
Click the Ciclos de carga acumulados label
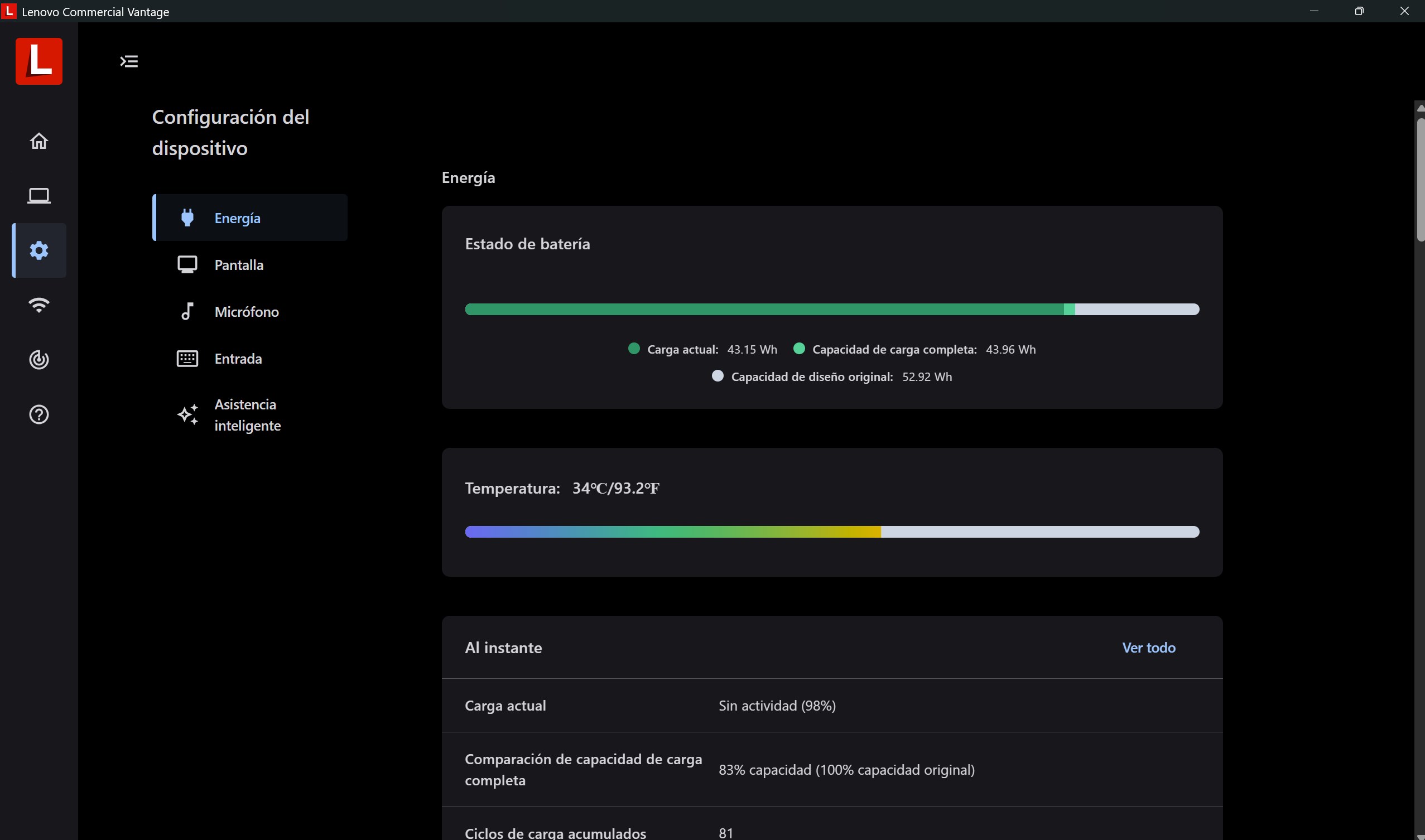555,833
